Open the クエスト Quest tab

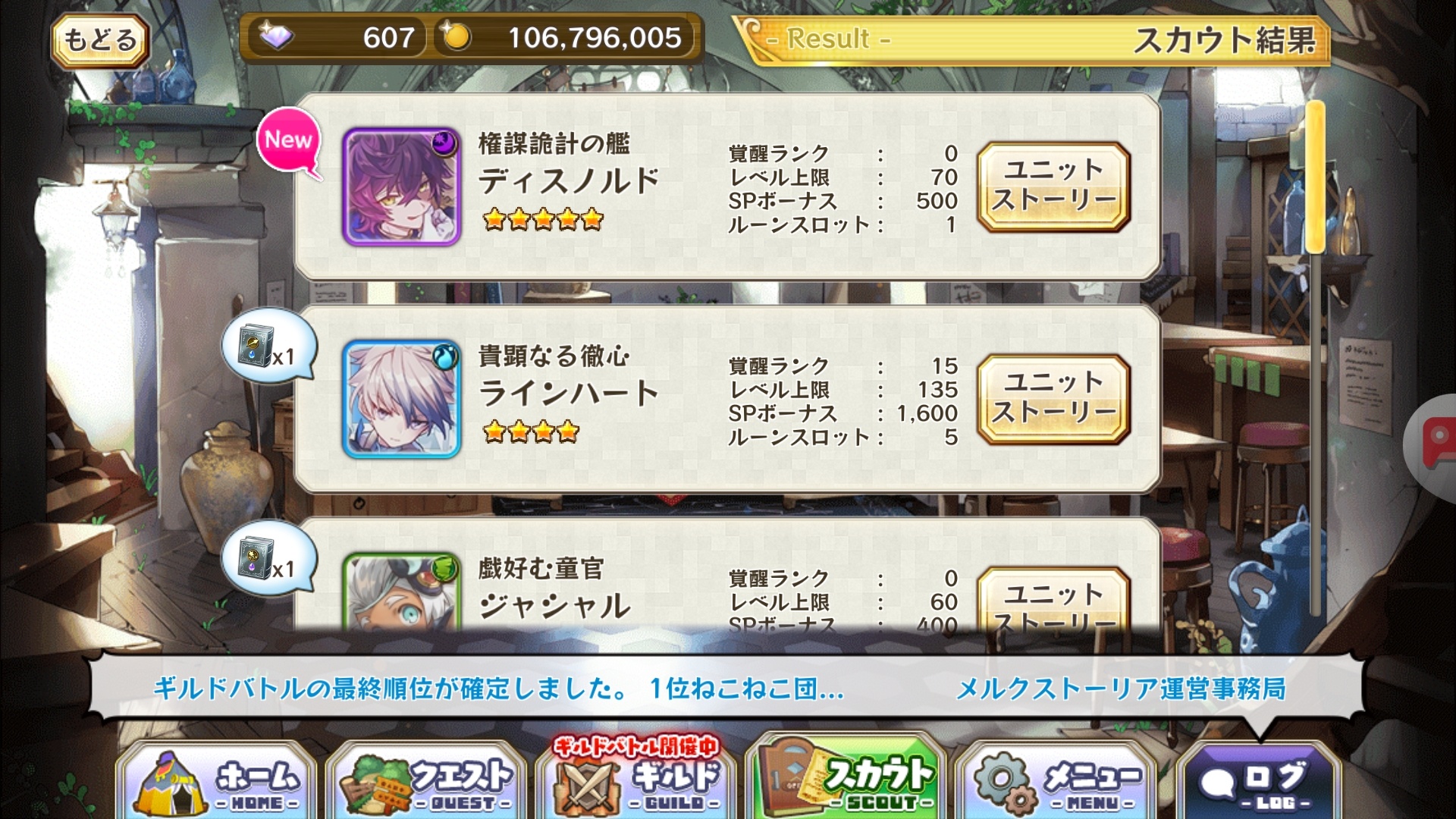(427, 781)
